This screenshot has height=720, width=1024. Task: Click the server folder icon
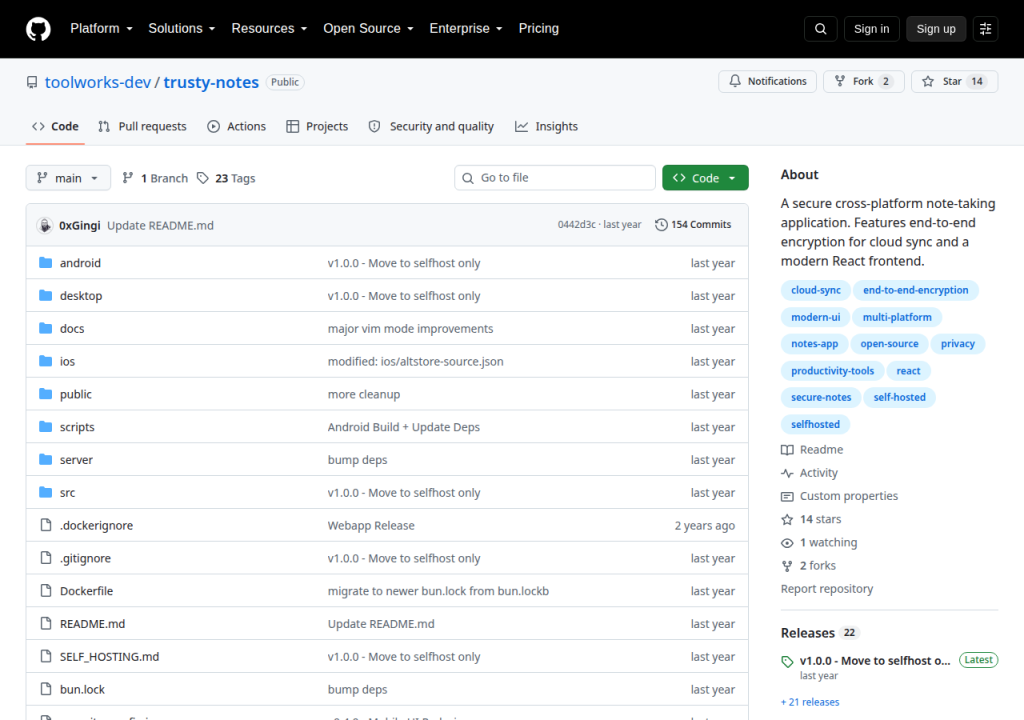(45, 459)
